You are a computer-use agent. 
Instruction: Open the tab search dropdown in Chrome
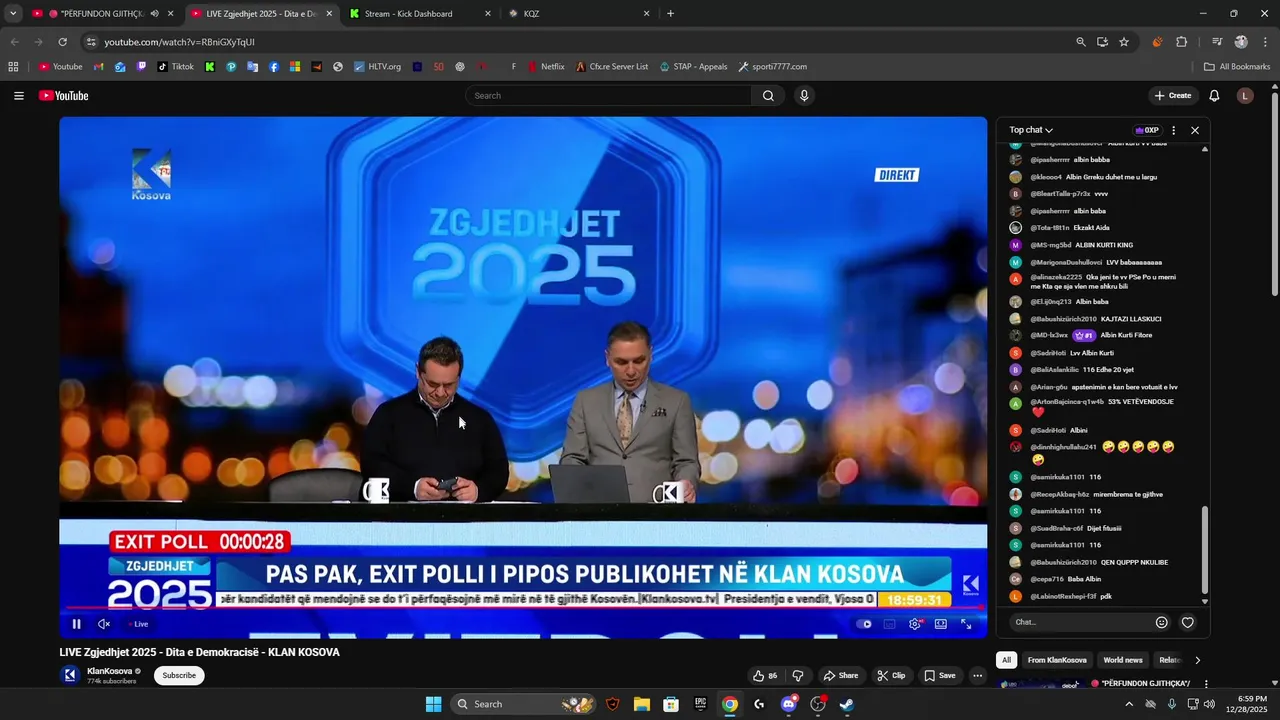[x=12, y=14]
